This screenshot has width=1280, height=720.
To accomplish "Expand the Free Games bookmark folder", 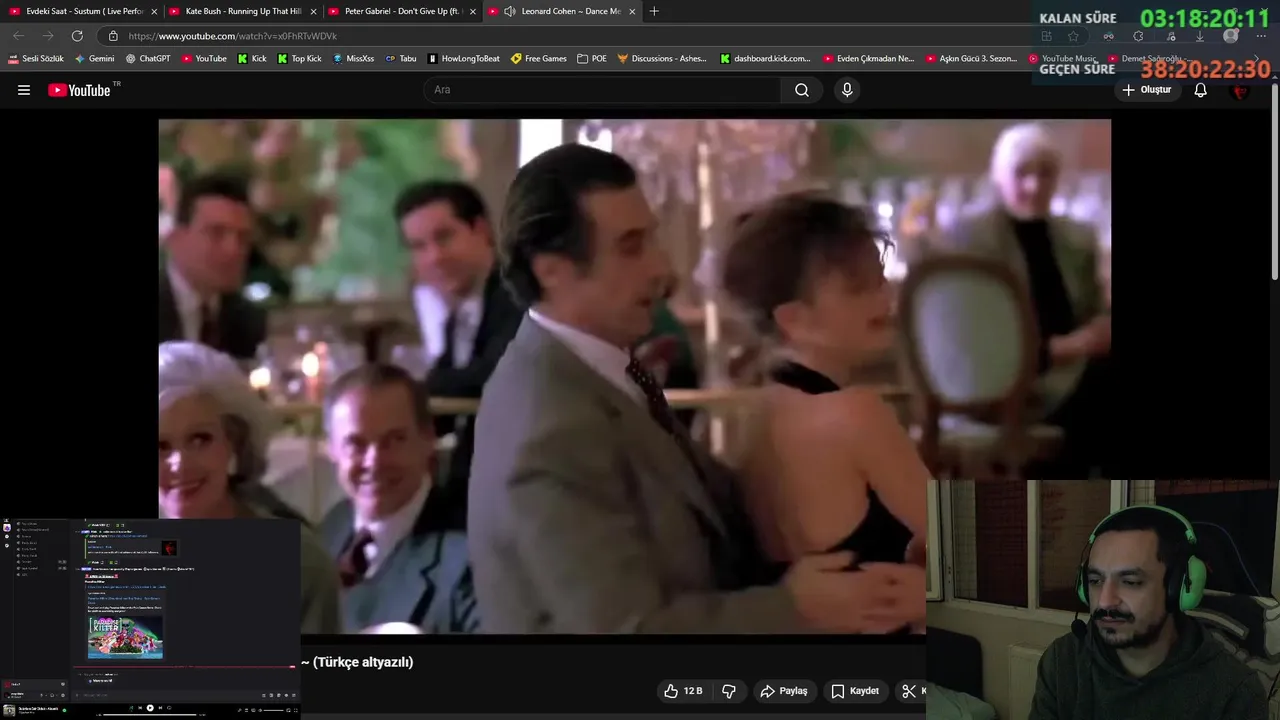I will click(538, 59).
